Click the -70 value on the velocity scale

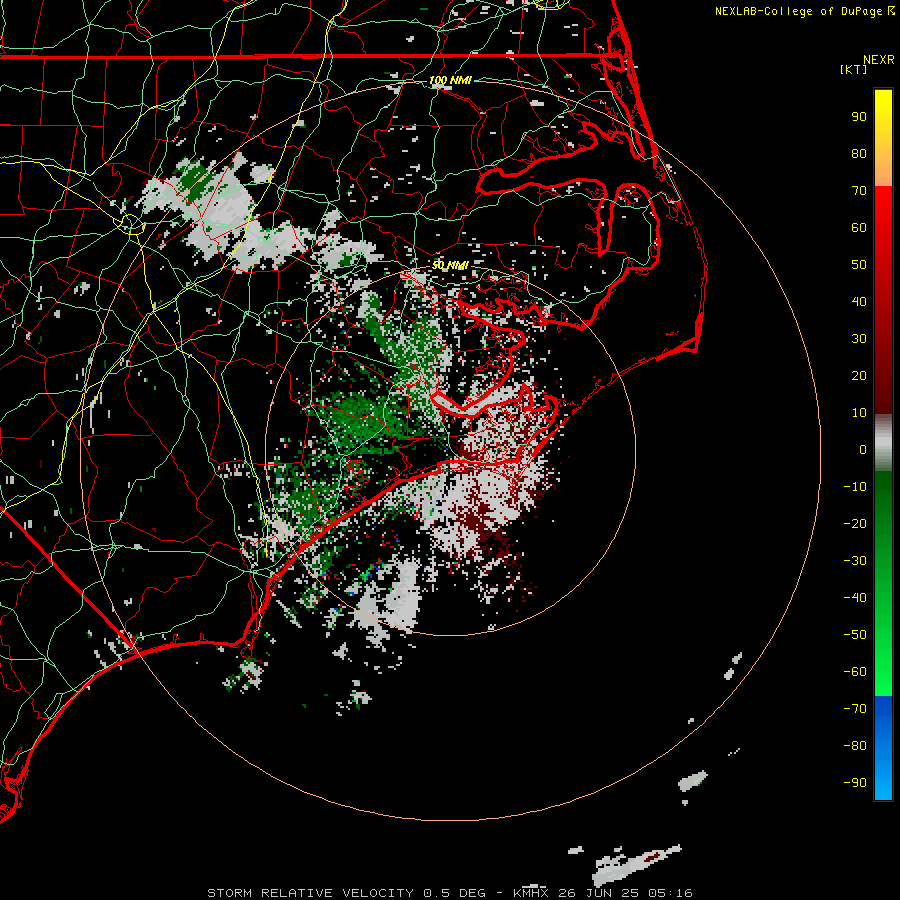coord(855,709)
